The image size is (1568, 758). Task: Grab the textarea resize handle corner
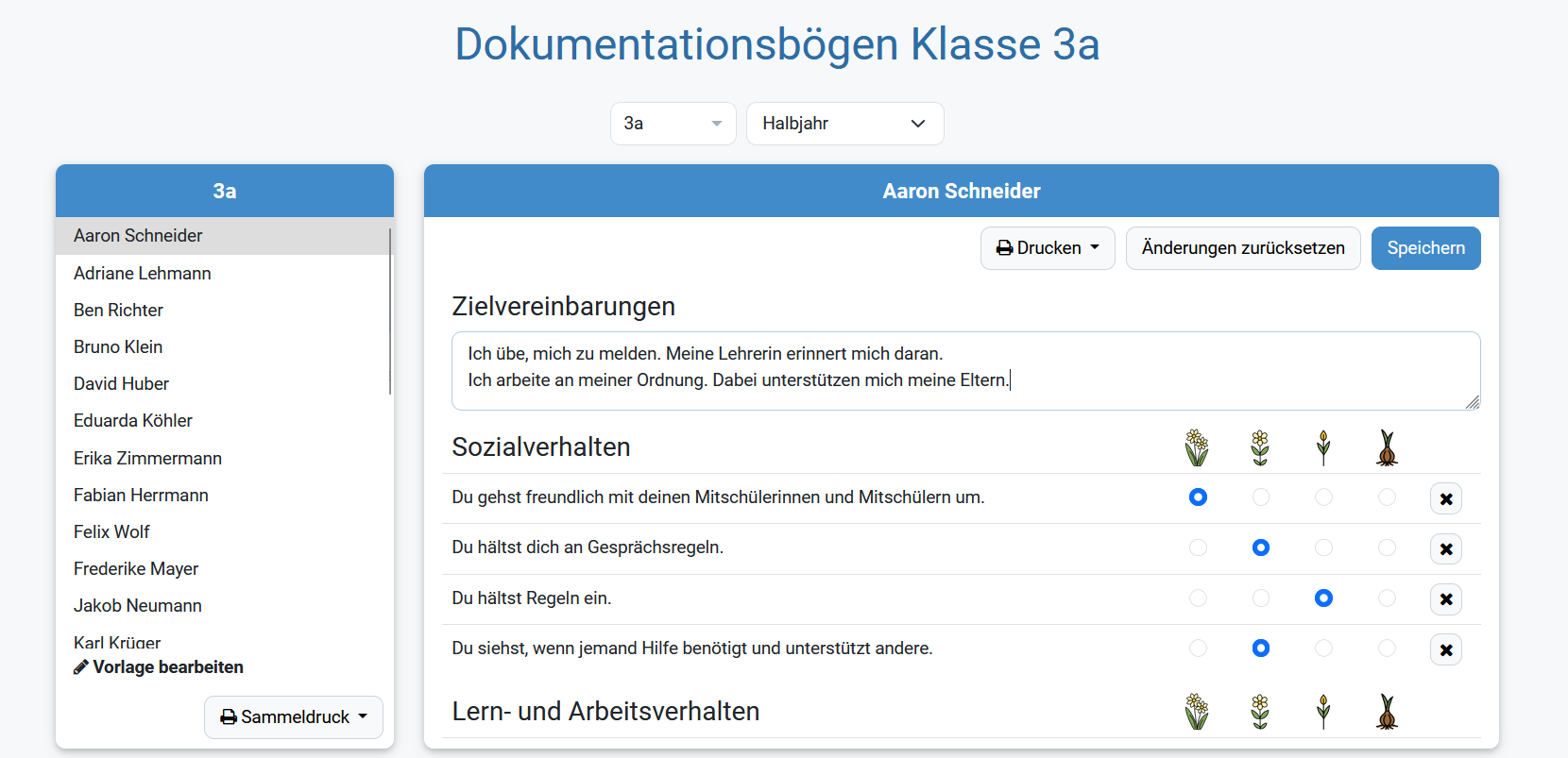tap(1473, 402)
